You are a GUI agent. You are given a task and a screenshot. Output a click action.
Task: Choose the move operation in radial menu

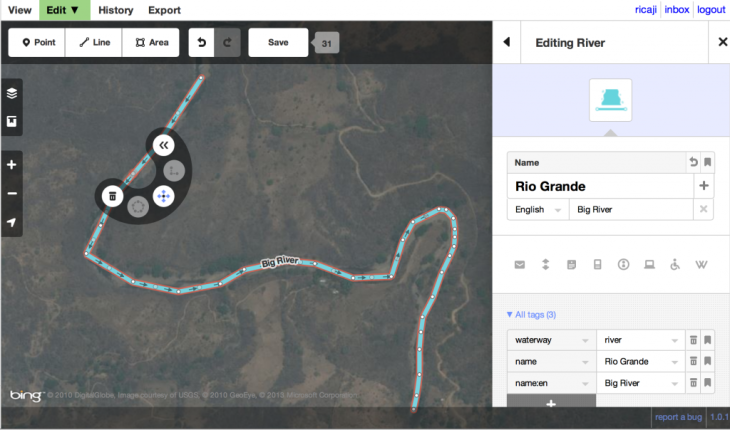pos(163,196)
